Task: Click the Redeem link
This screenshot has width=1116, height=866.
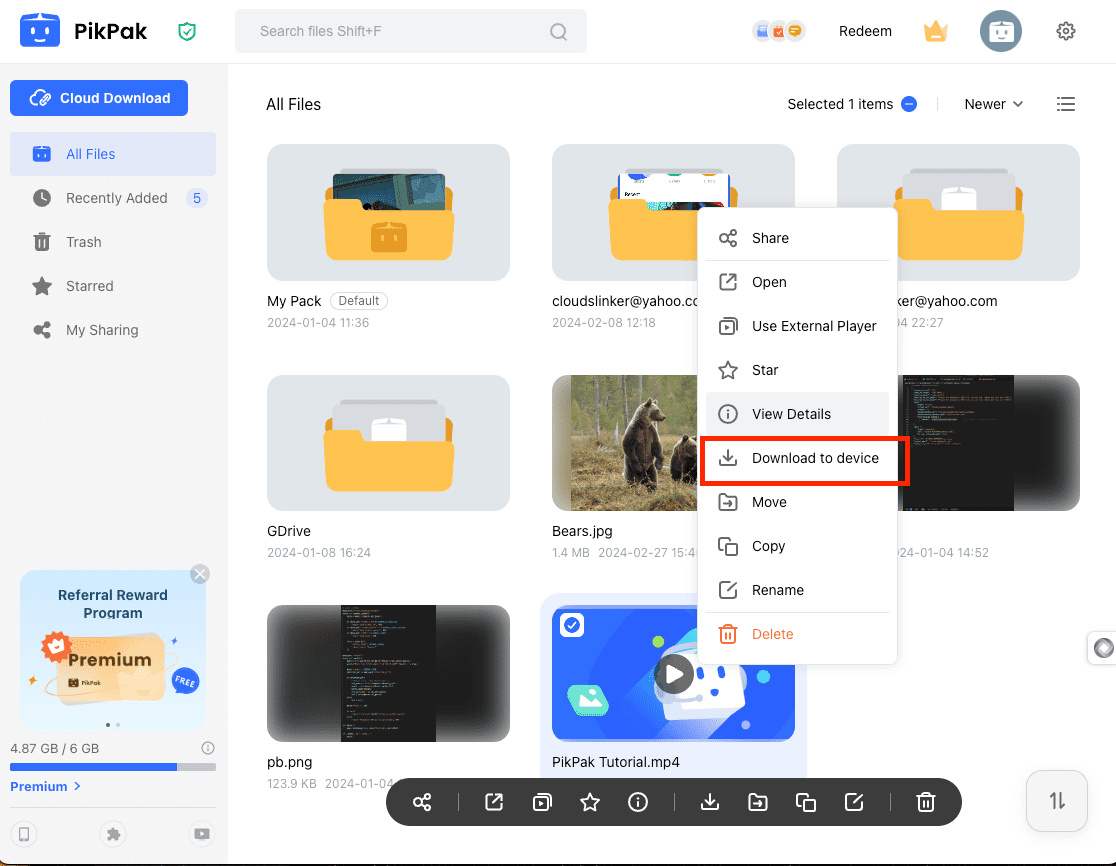Action: 865,31
